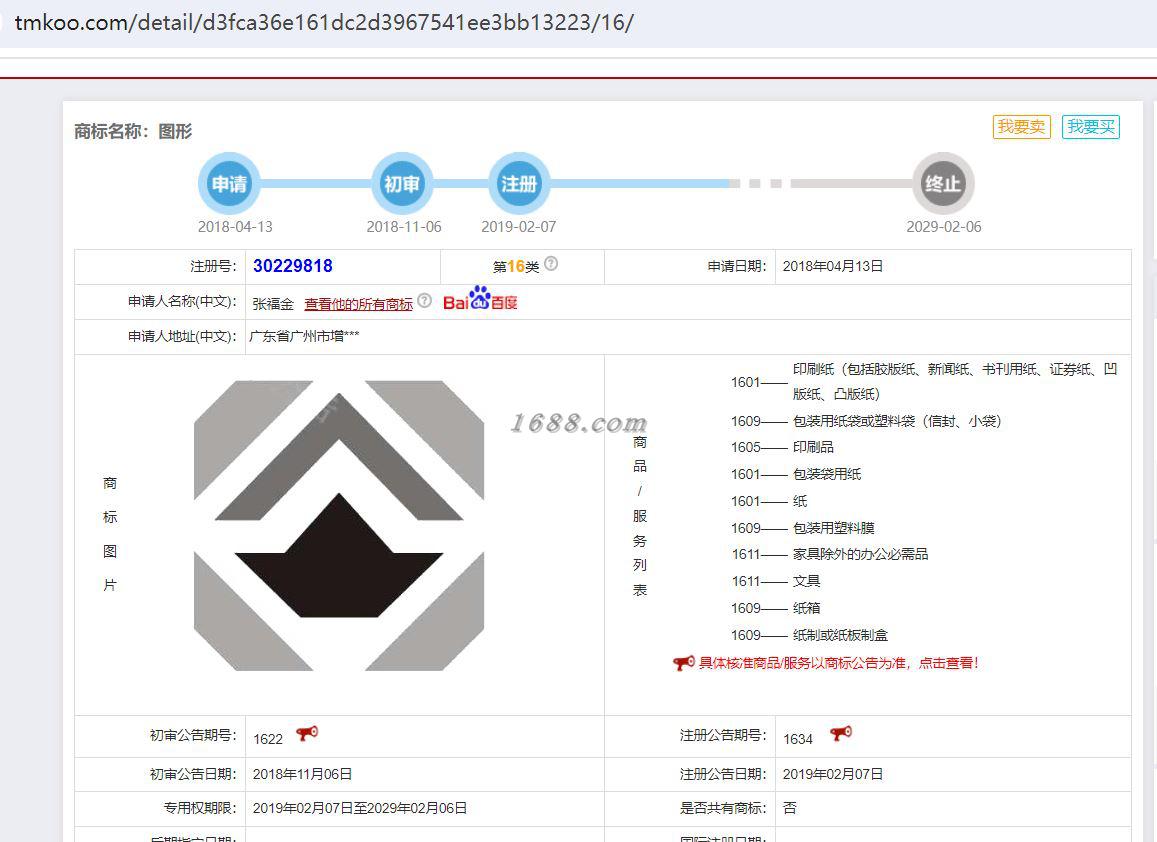Select the 商标名称: 图形 heading
The width and height of the screenshot is (1157, 842).
(133, 131)
